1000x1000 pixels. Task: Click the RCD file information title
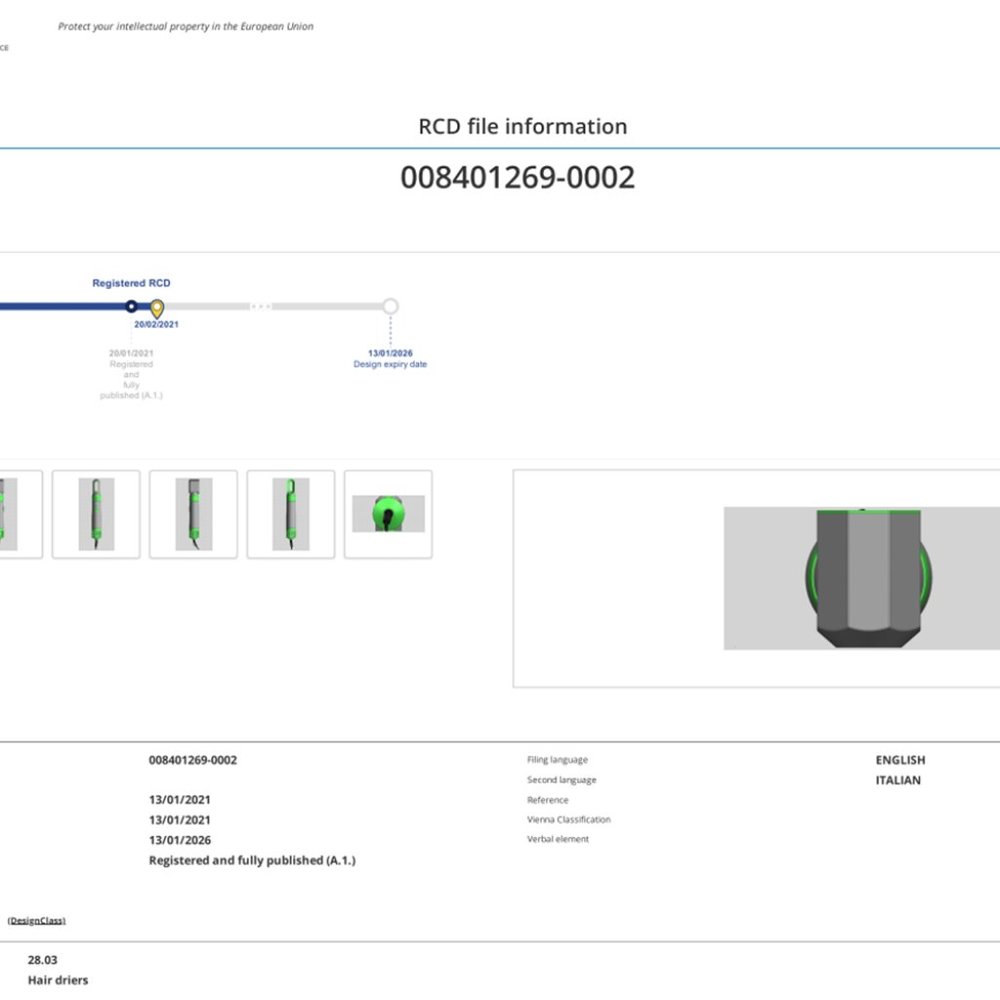pyautogui.click(x=522, y=127)
